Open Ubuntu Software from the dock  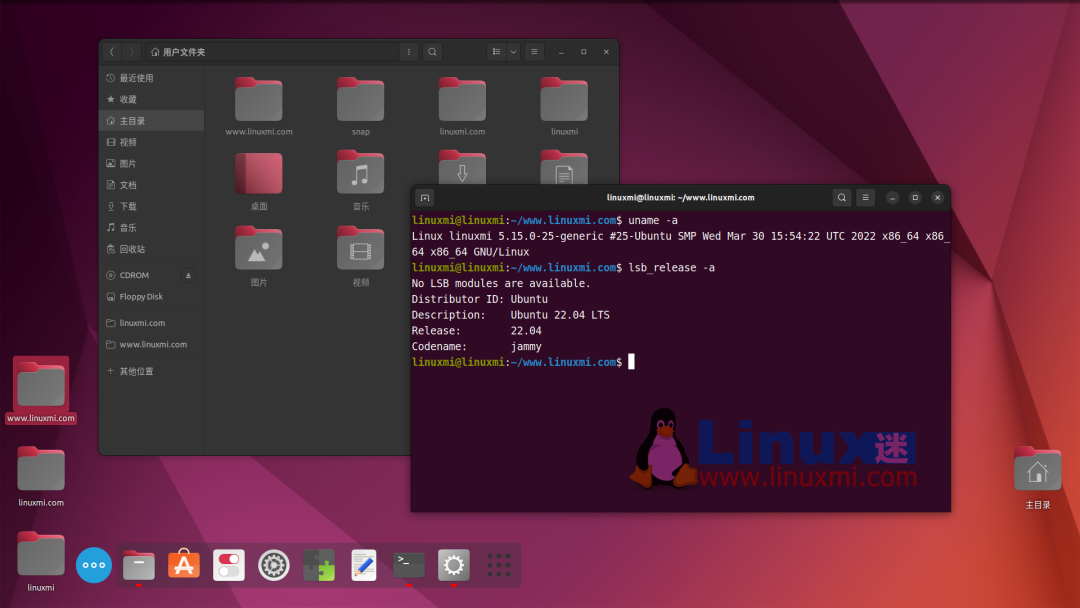[x=184, y=565]
